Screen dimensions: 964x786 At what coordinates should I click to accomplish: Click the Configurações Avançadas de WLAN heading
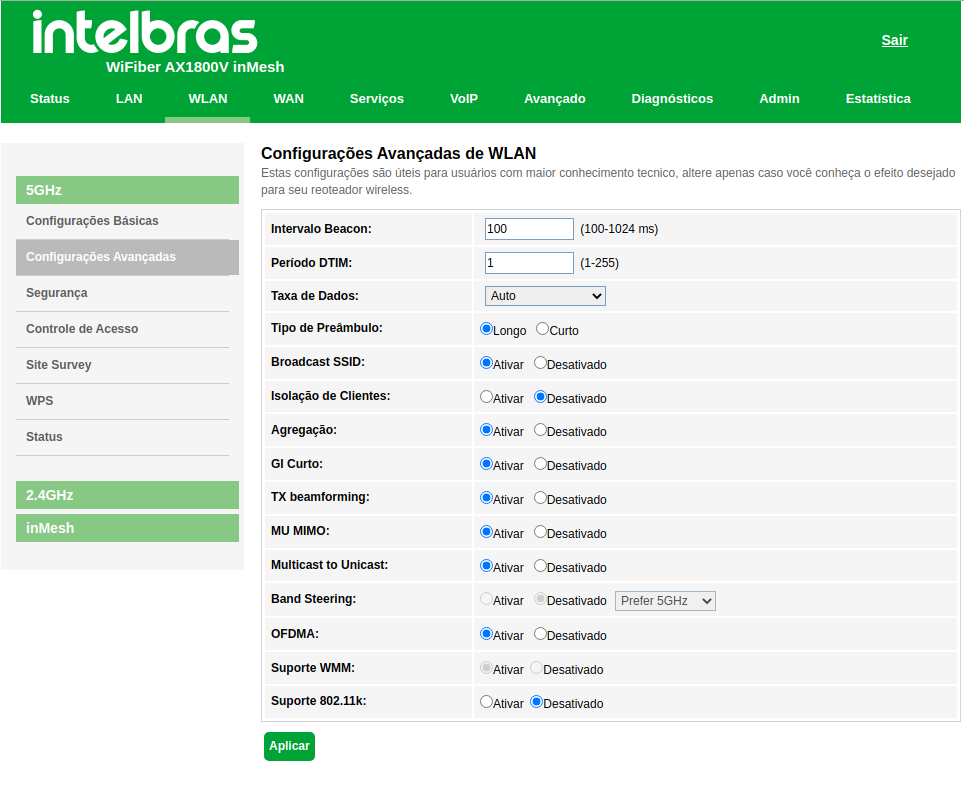tap(398, 153)
